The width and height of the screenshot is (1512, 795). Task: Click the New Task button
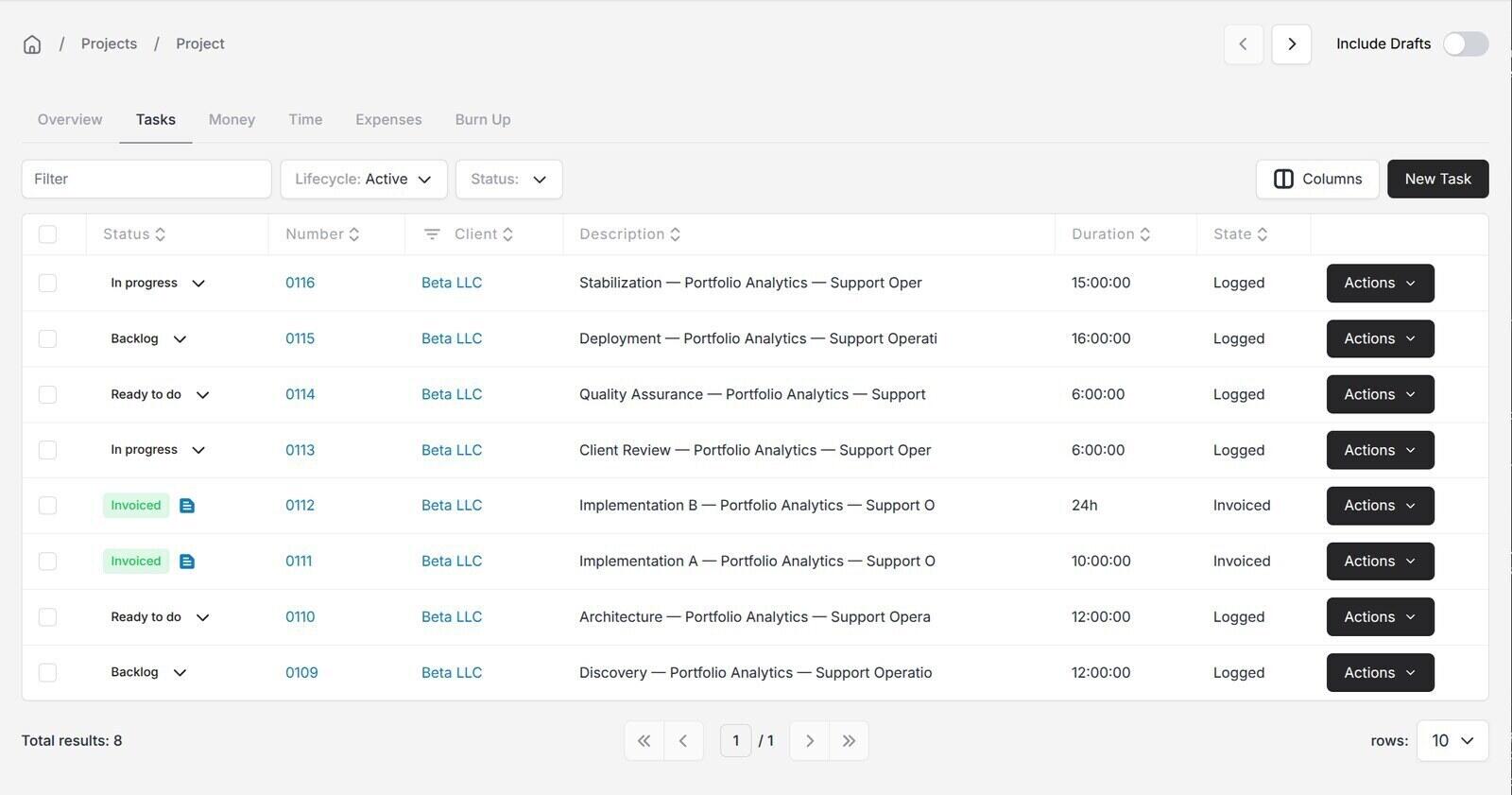(x=1437, y=180)
